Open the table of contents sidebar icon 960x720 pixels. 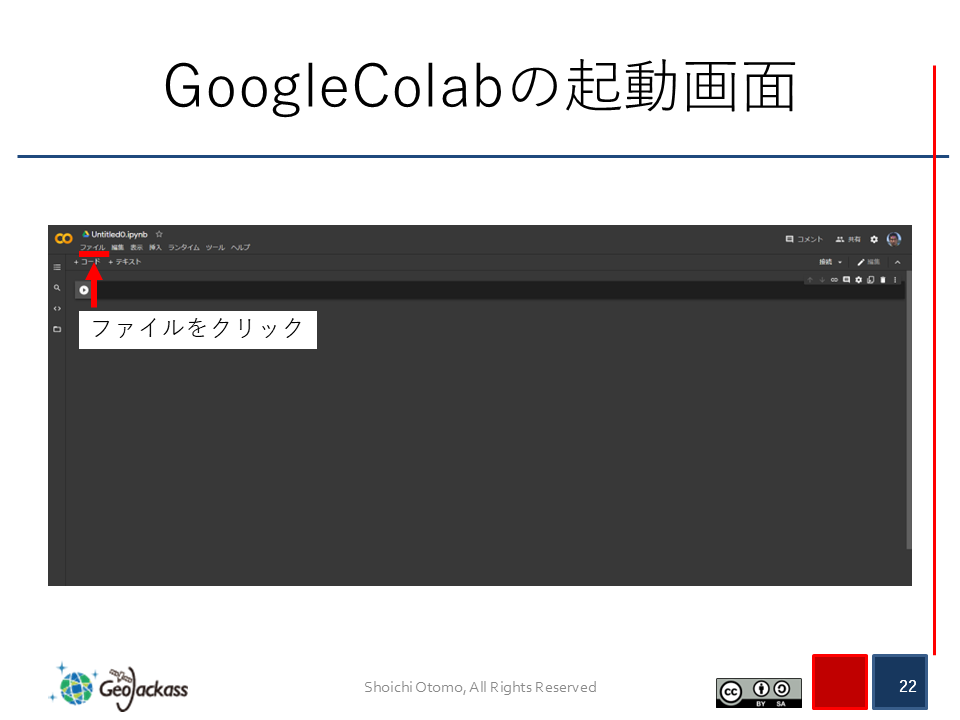[x=57, y=267]
